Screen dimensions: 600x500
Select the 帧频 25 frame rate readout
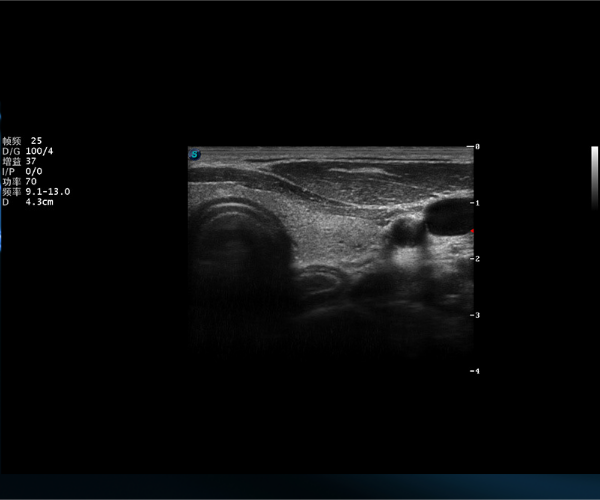(22, 141)
